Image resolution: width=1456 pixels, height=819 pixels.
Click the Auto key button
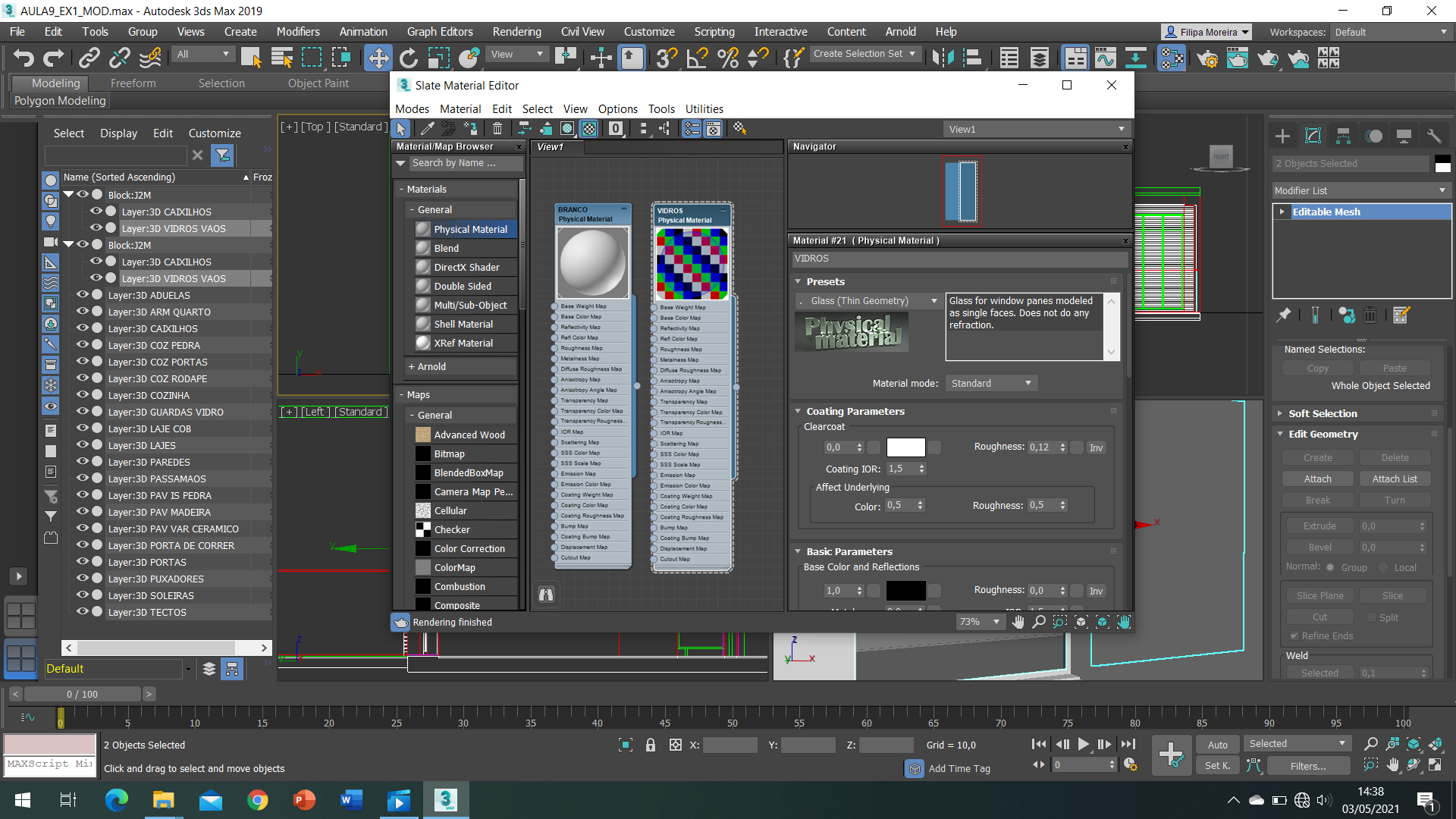pos(1217,745)
